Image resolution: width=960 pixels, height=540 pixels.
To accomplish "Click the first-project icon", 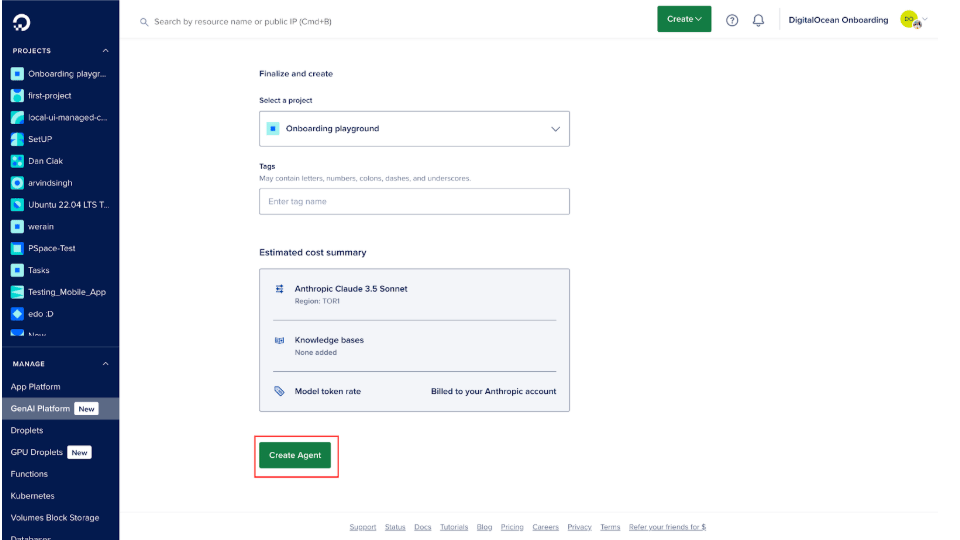I will point(17,96).
